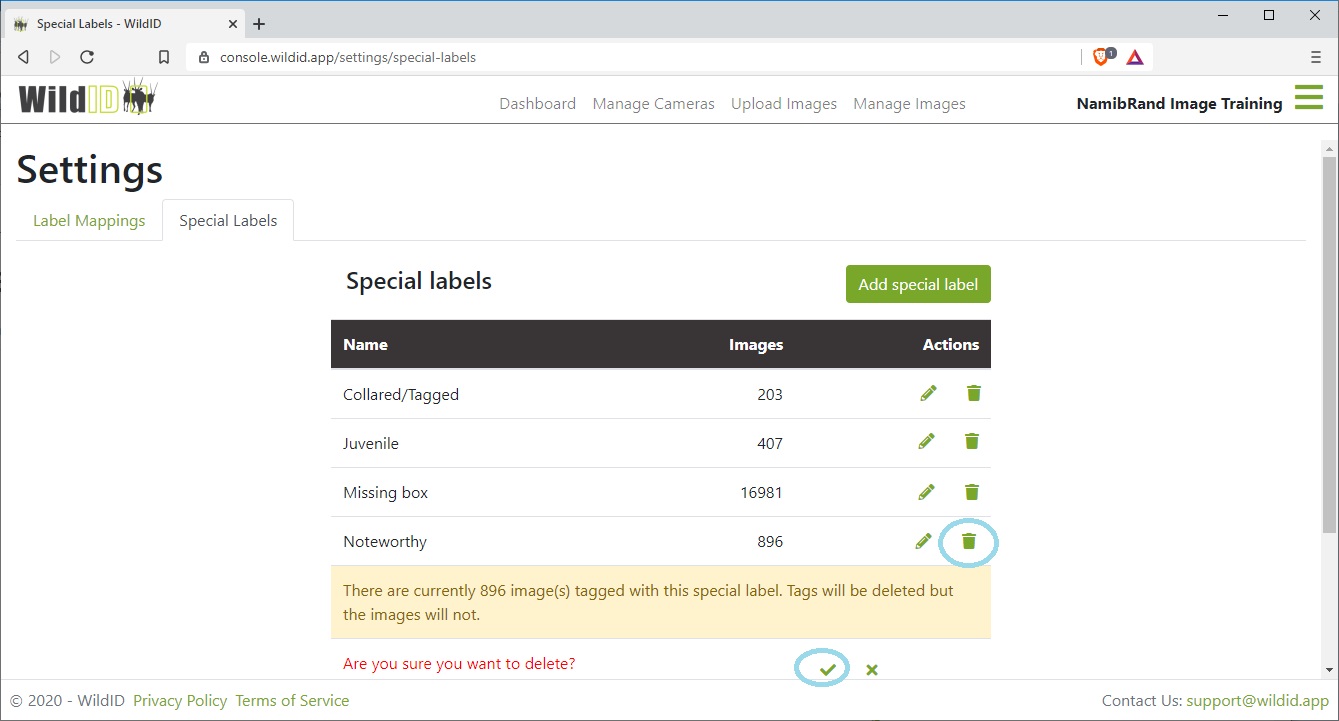Click the Name column header
This screenshot has height=721, width=1339.
pyautogui.click(x=365, y=345)
